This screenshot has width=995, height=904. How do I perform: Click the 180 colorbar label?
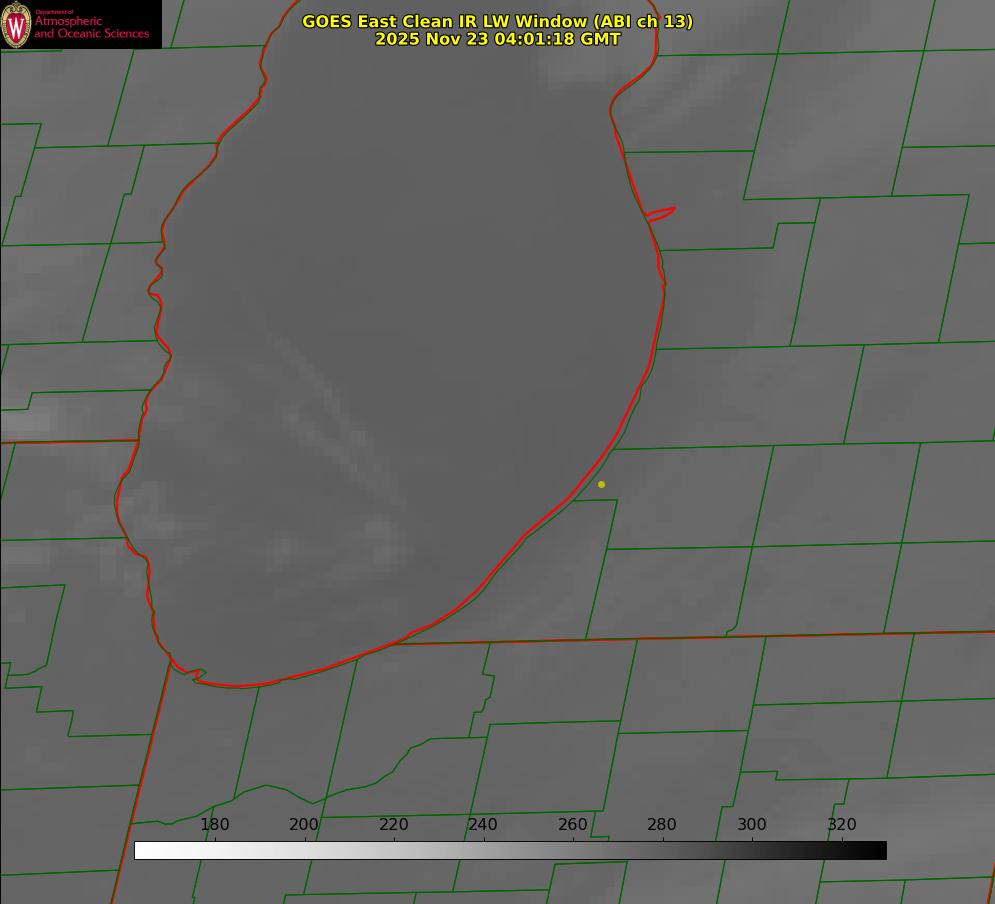214,824
